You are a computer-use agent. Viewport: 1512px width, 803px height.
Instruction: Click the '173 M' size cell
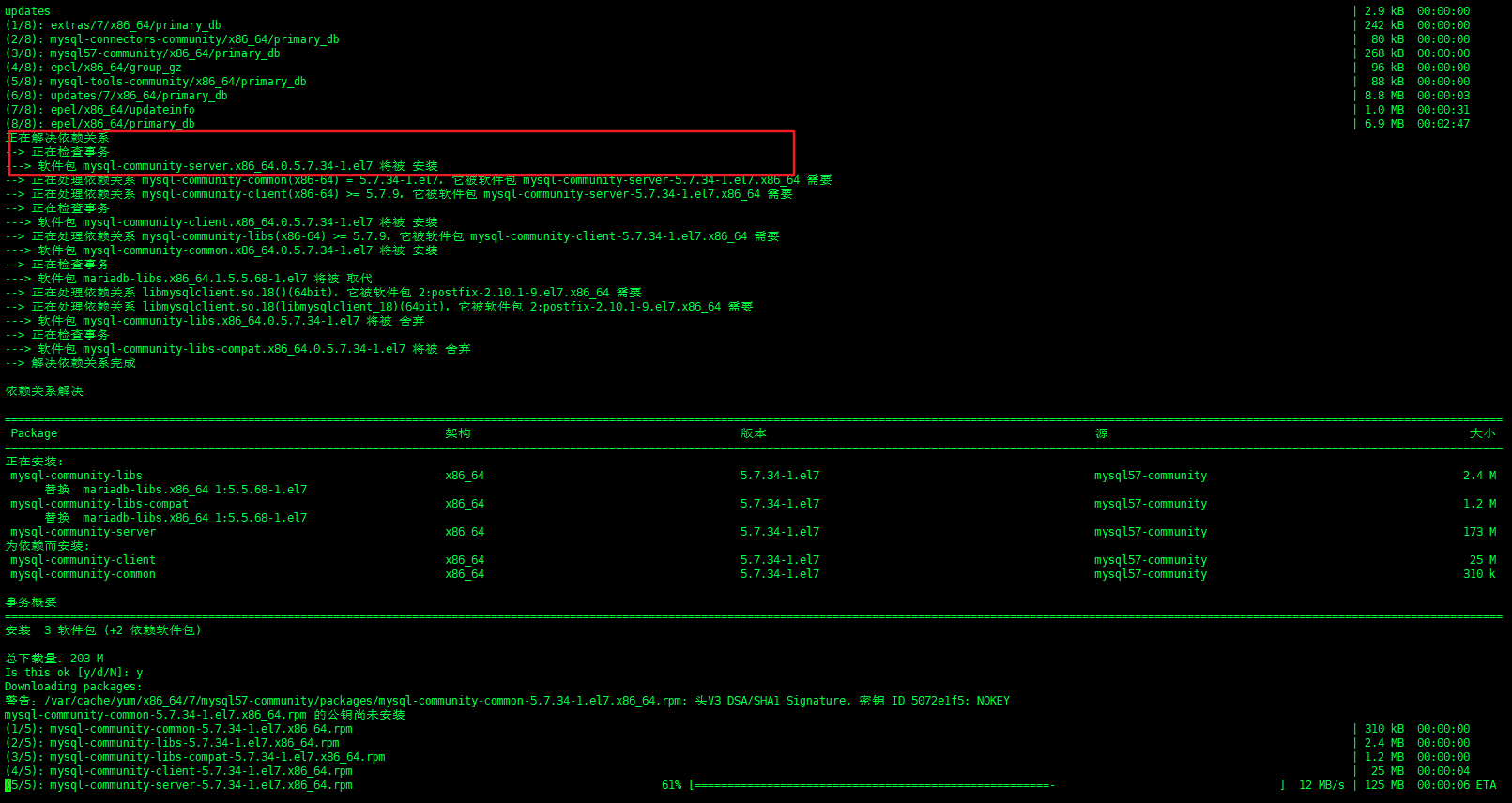click(x=1480, y=532)
